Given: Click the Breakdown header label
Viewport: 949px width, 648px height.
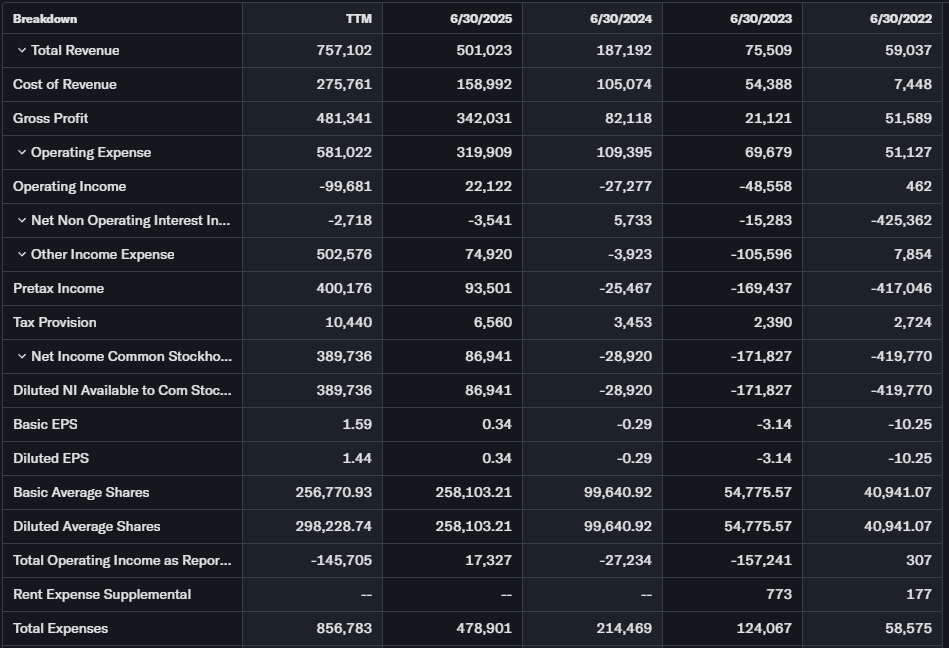Looking at the screenshot, I should 45,19.
